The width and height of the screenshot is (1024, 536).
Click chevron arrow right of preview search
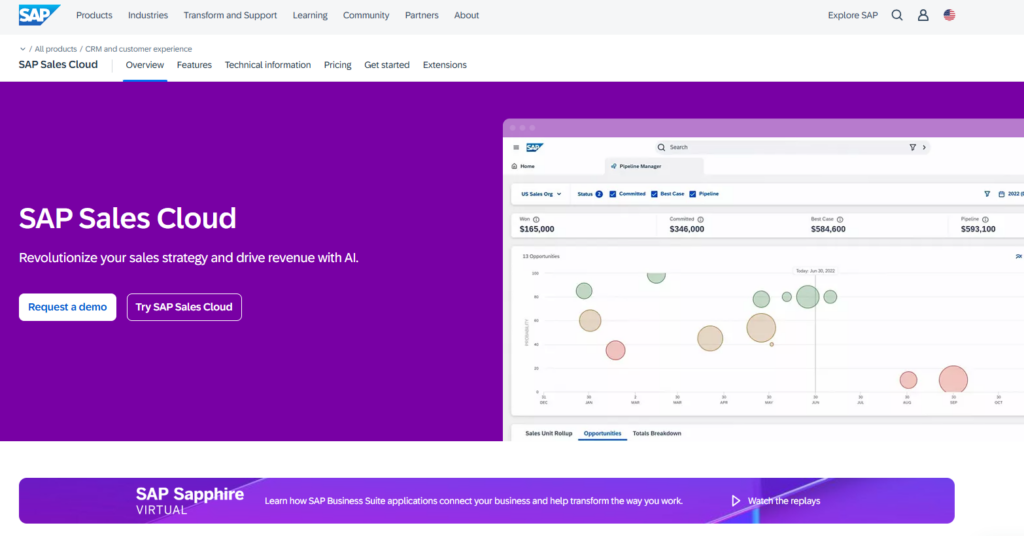tap(924, 148)
